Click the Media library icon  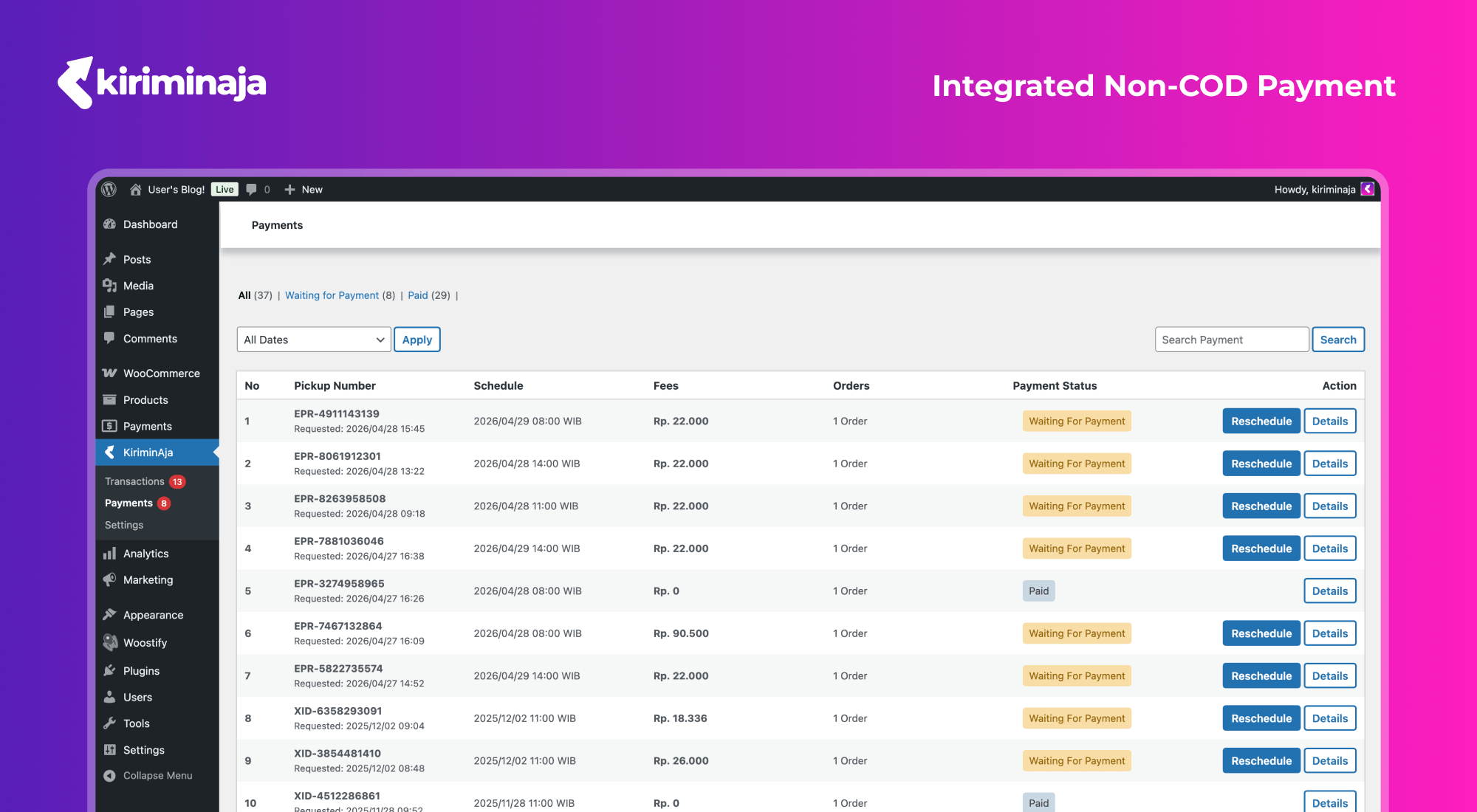(110, 286)
